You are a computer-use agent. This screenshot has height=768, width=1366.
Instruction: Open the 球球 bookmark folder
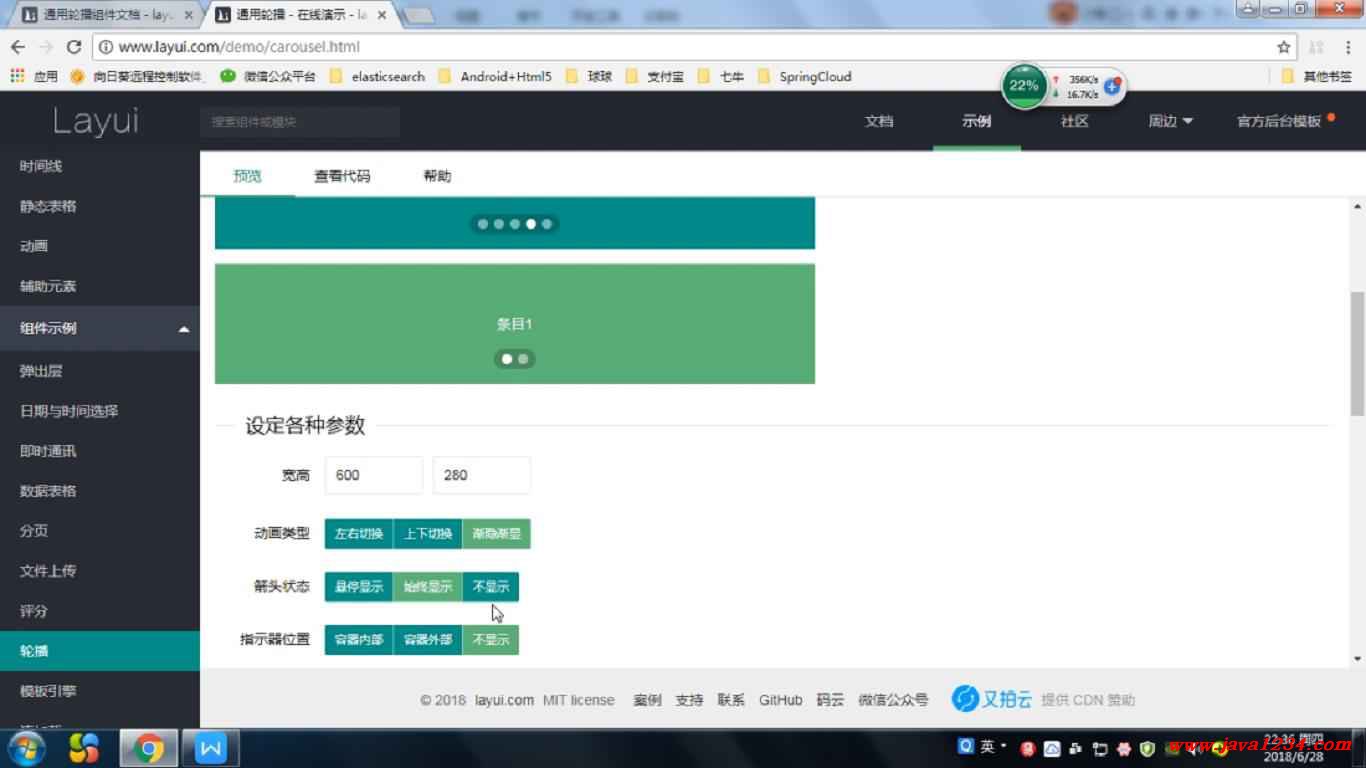point(589,76)
